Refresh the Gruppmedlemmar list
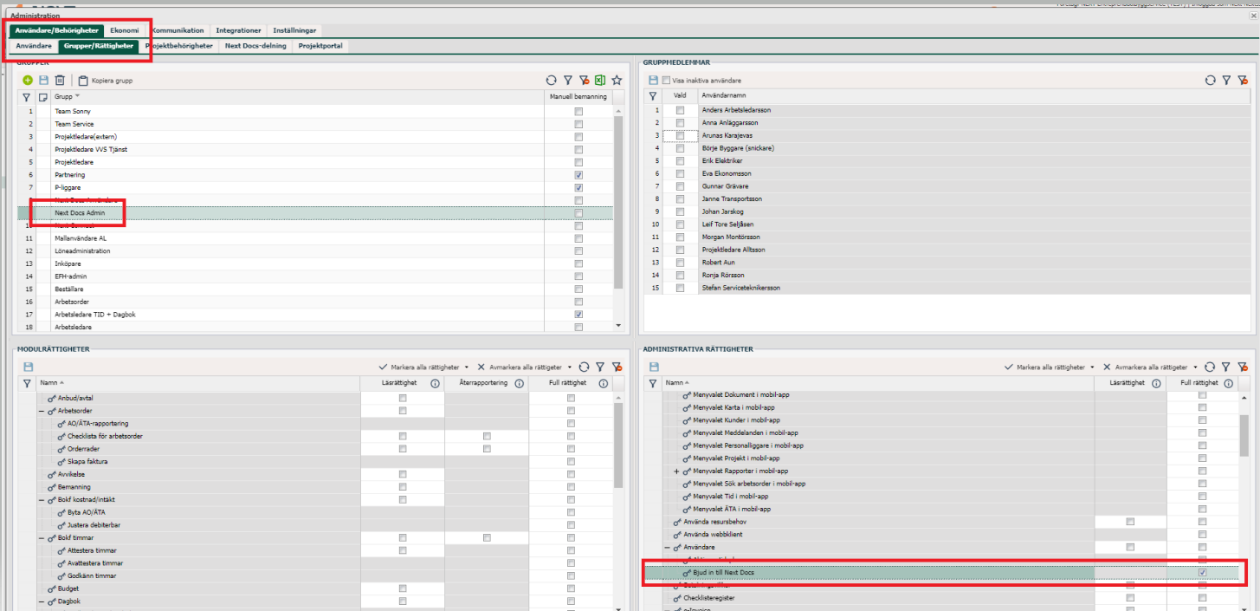Screen dimensions: 1260x611 pos(1210,80)
